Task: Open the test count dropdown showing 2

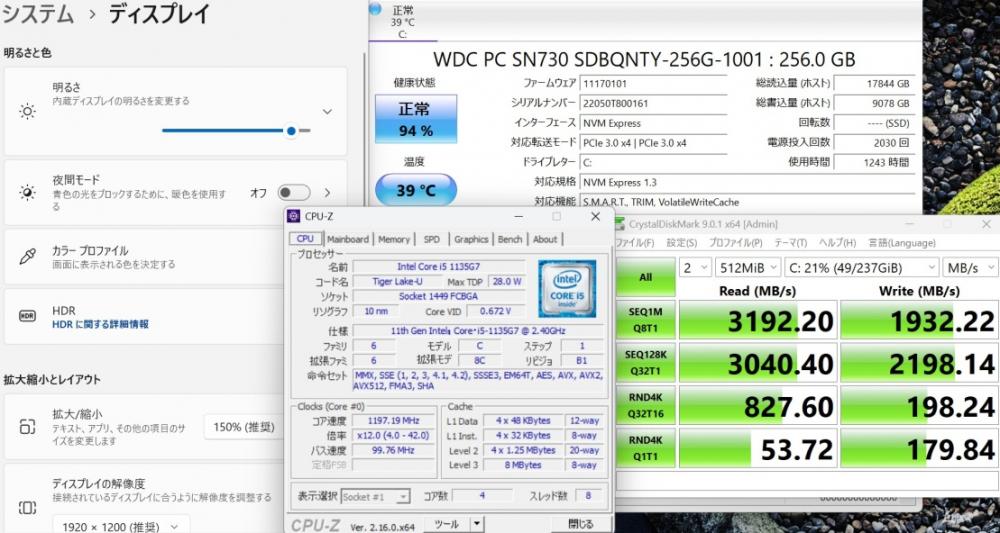Action: pos(695,268)
